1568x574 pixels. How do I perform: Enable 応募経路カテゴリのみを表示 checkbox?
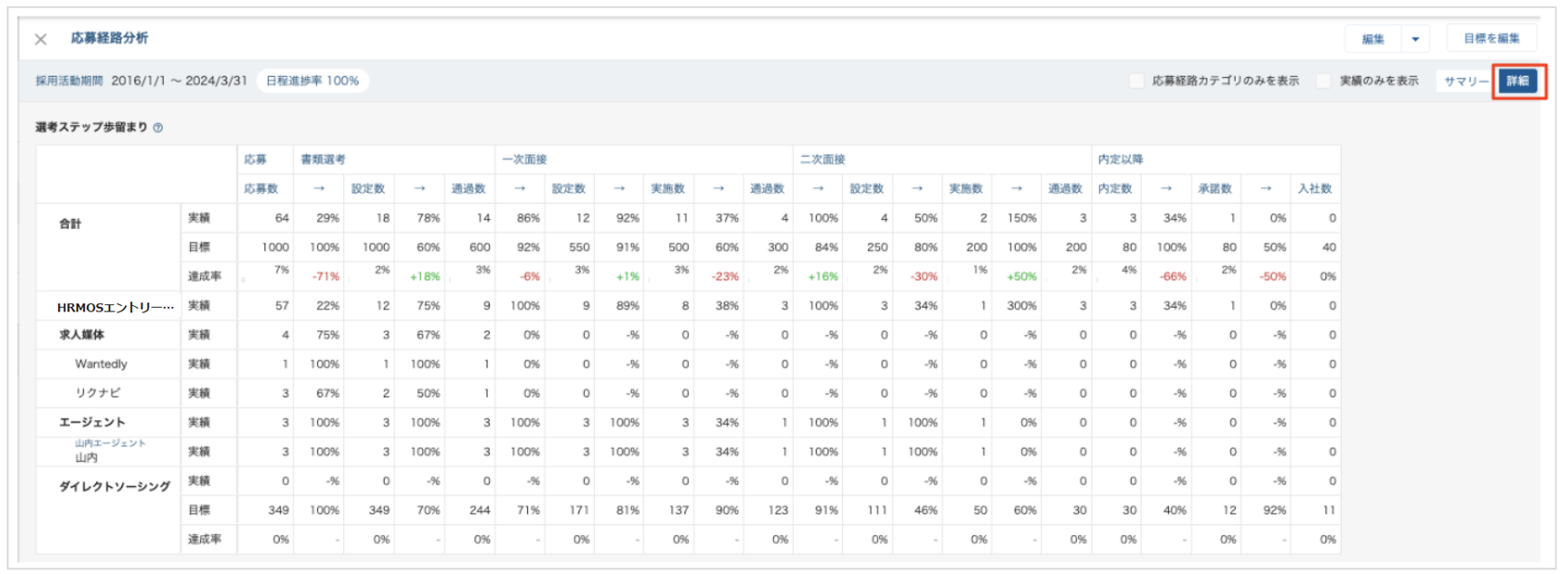tap(1136, 81)
